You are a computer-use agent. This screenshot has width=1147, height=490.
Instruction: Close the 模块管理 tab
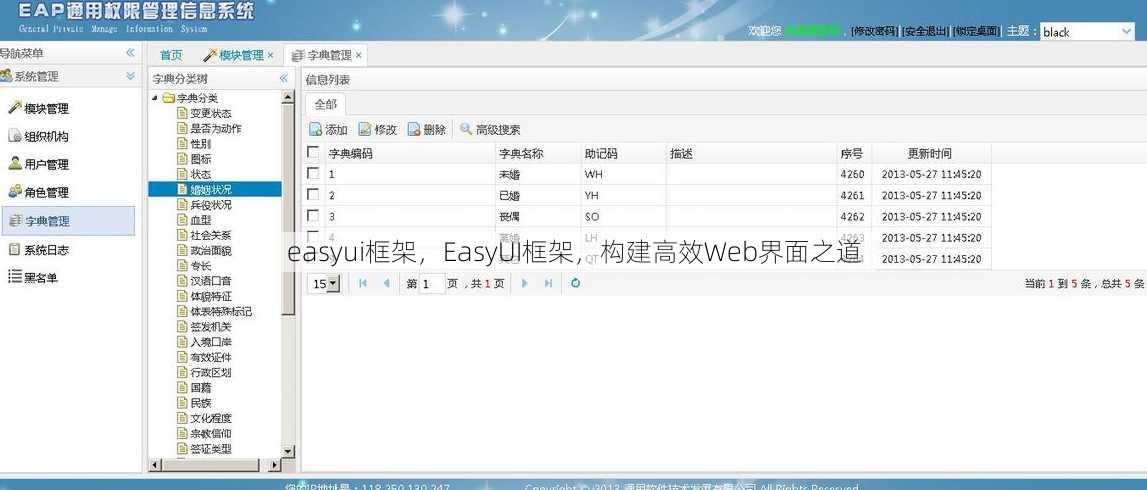tap(271, 55)
